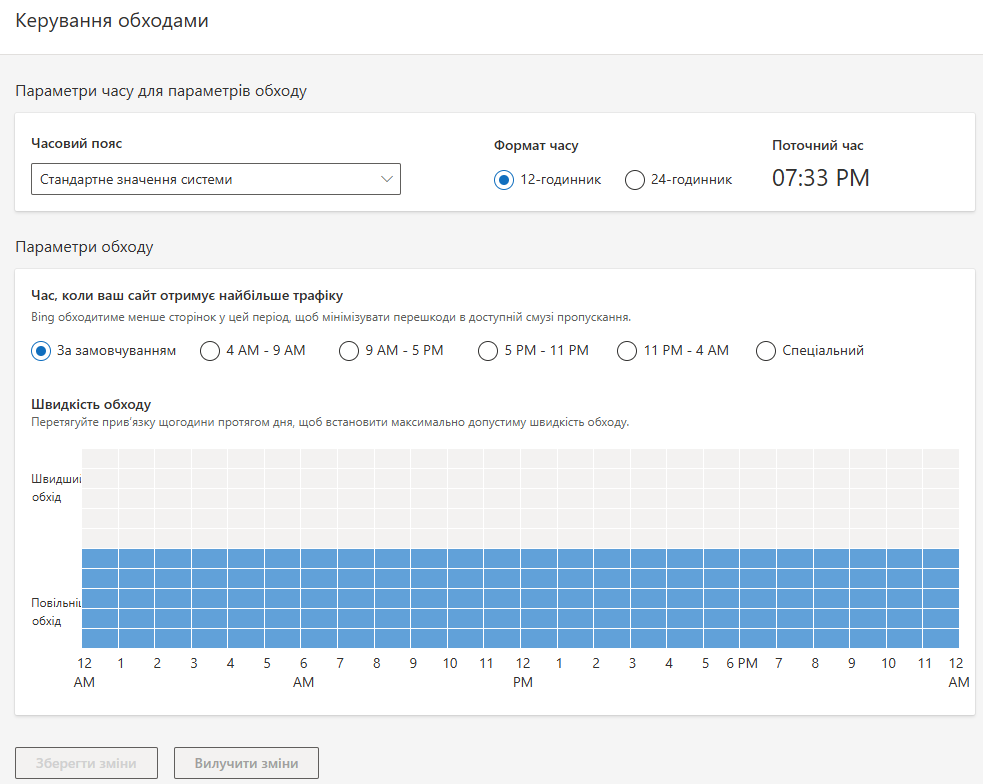Click the Керування обходами page heading
Viewport: 983px width, 784px height.
[x=112, y=21]
